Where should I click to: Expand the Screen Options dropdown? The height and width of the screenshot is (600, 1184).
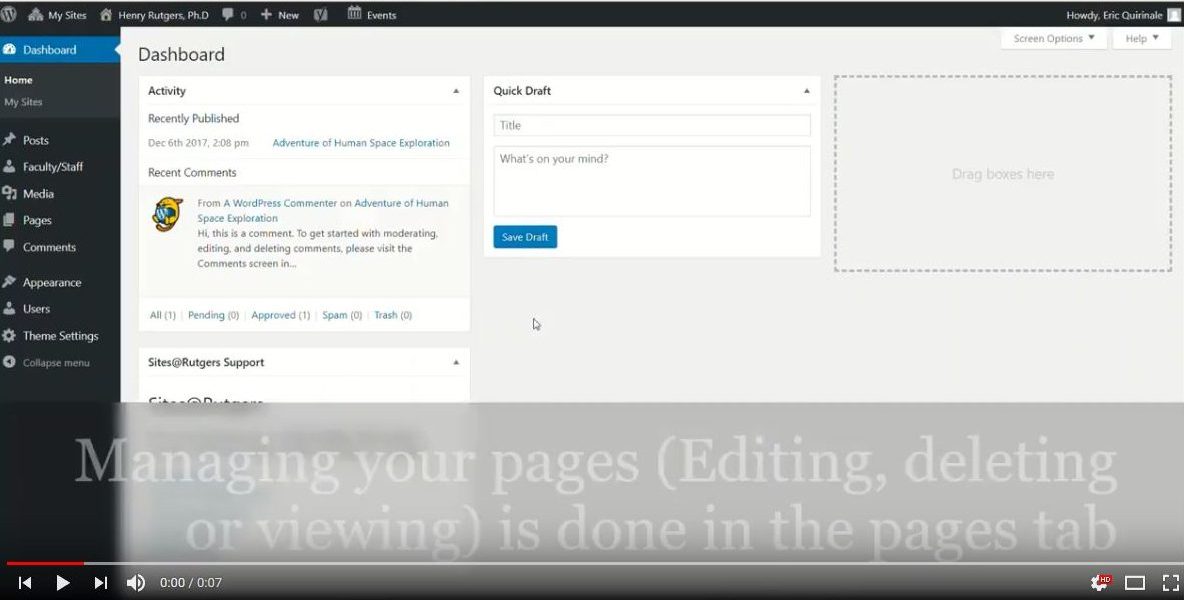tap(1053, 39)
